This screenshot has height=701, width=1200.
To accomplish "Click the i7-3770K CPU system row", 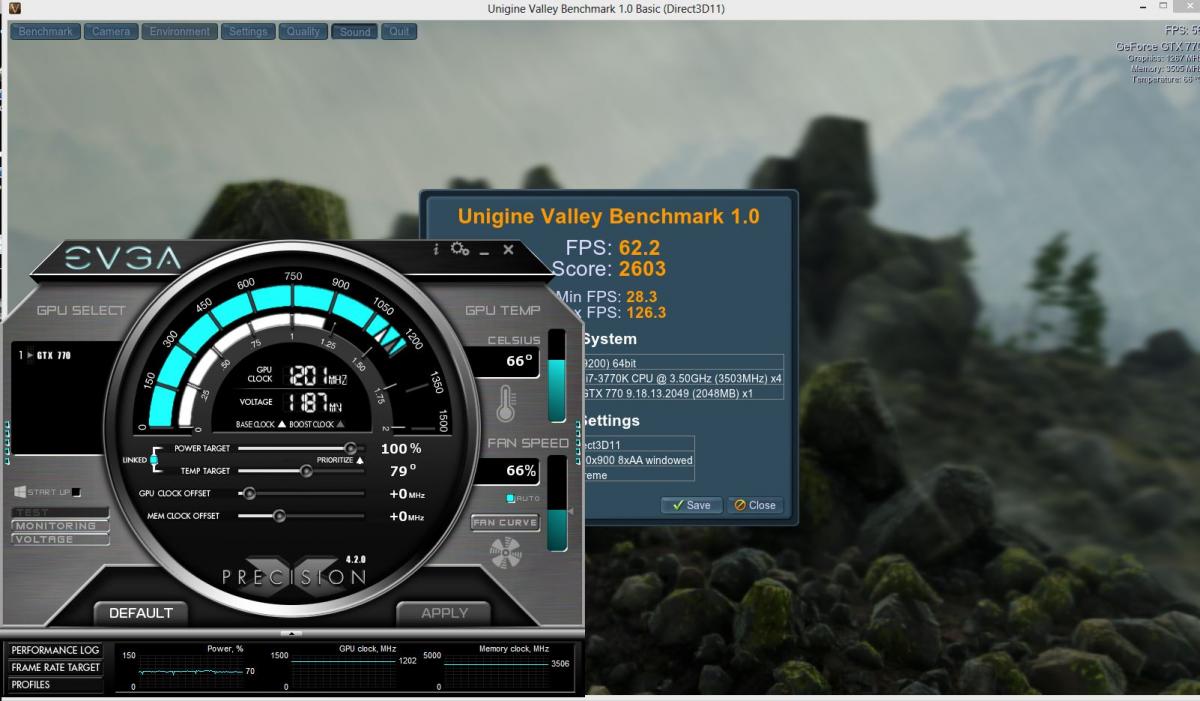I will (683, 378).
